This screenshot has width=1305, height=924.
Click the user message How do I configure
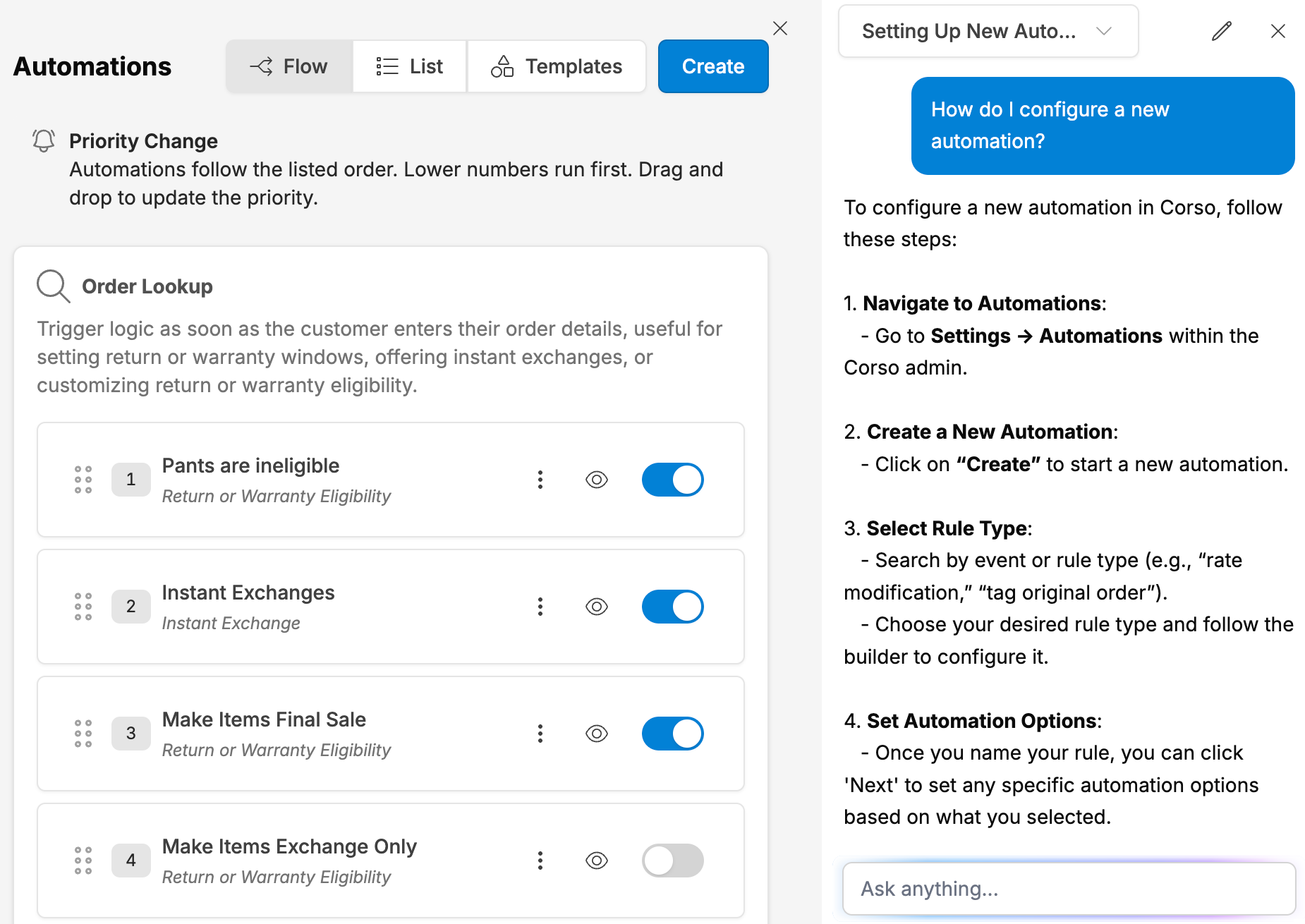point(1103,126)
